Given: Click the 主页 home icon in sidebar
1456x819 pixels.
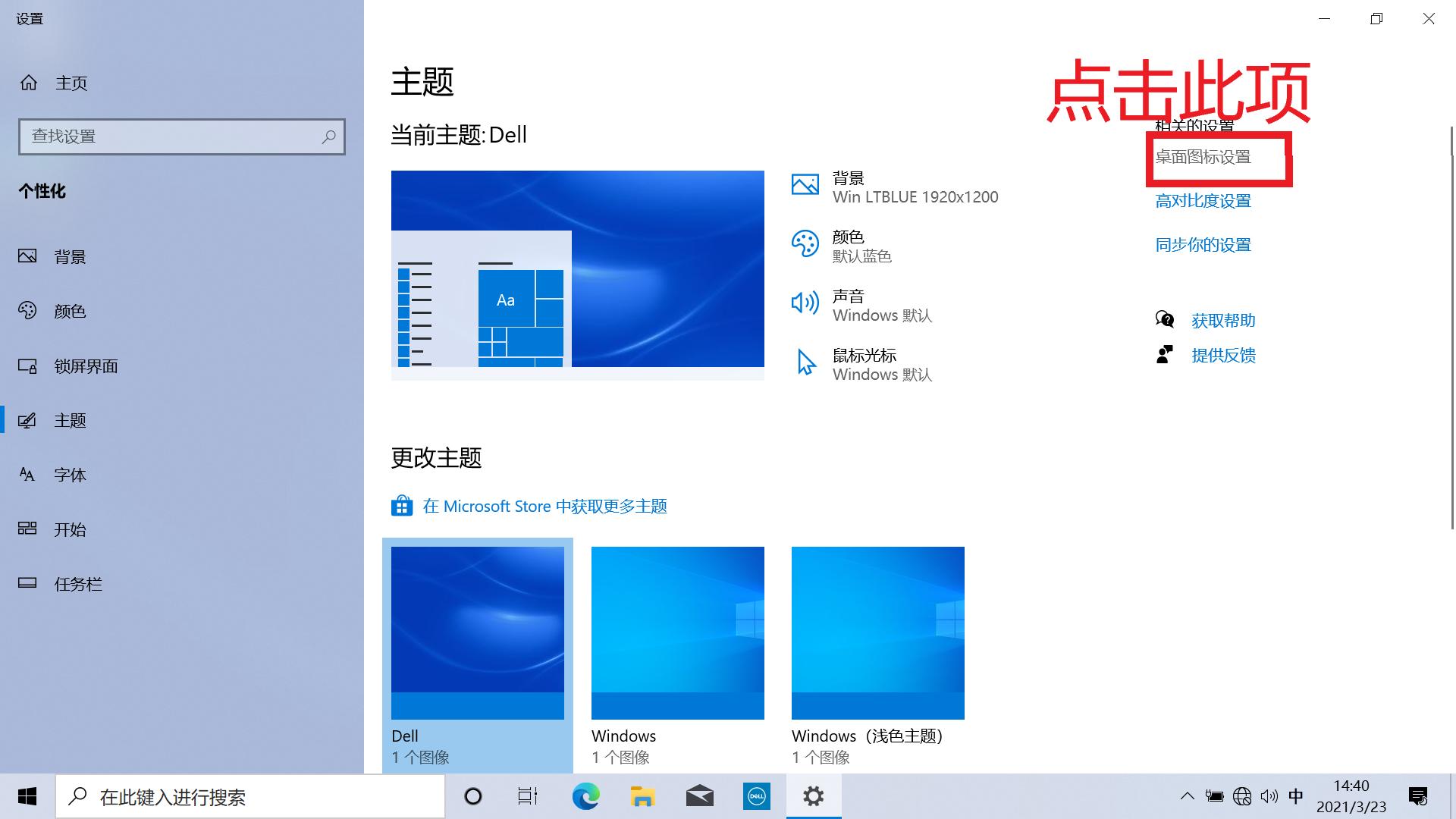Looking at the screenshot, I should [x=29, y=83].
